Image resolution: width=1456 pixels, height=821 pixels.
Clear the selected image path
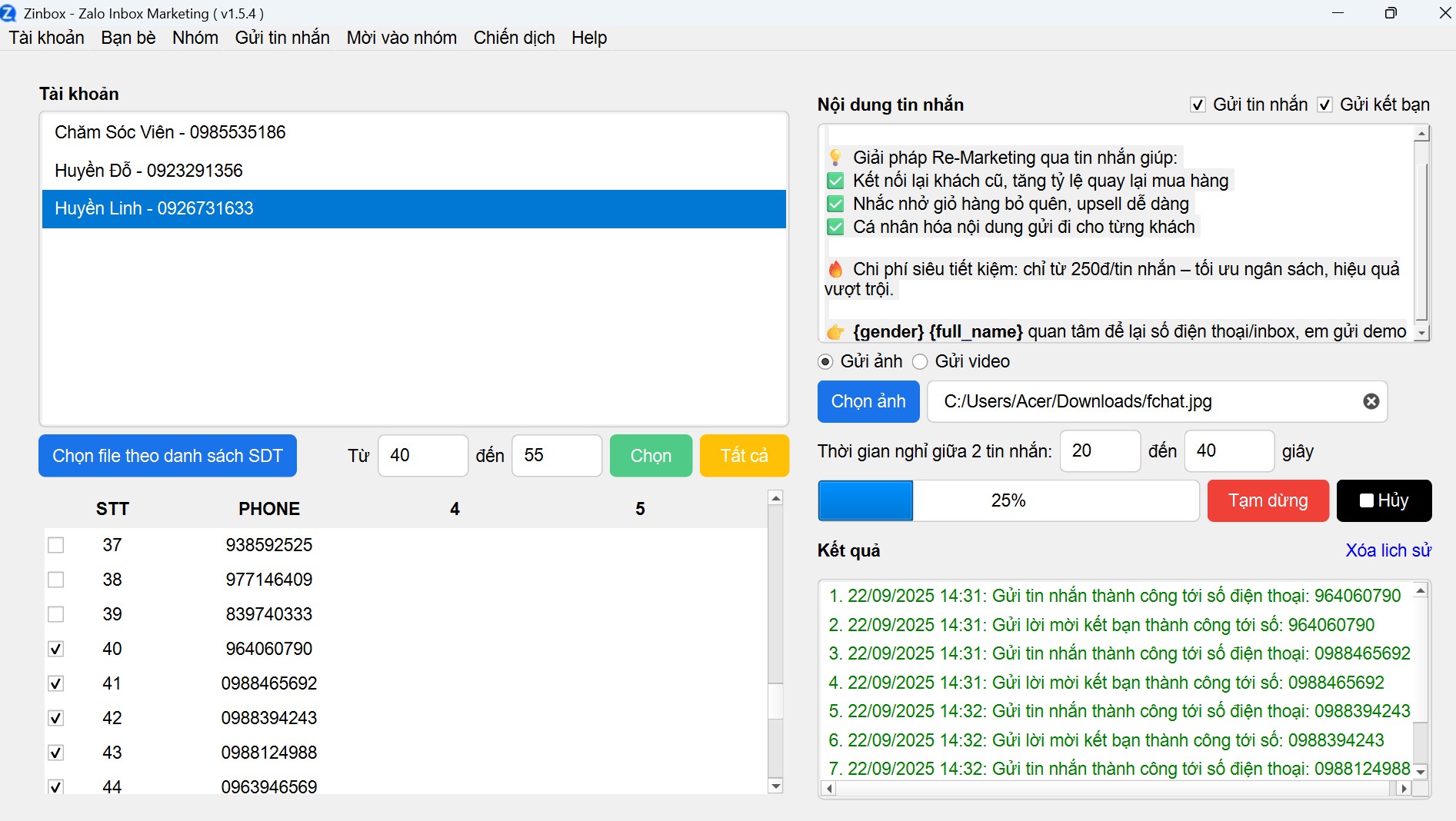click(x=1371, y=401)
